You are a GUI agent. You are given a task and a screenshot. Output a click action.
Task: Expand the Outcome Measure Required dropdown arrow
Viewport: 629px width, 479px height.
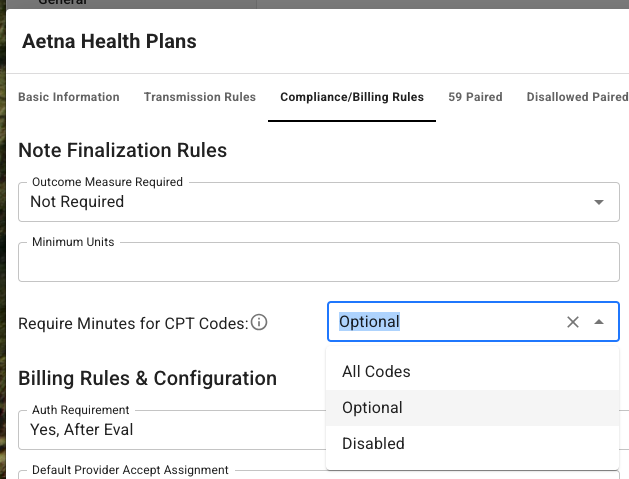(599, 202)
